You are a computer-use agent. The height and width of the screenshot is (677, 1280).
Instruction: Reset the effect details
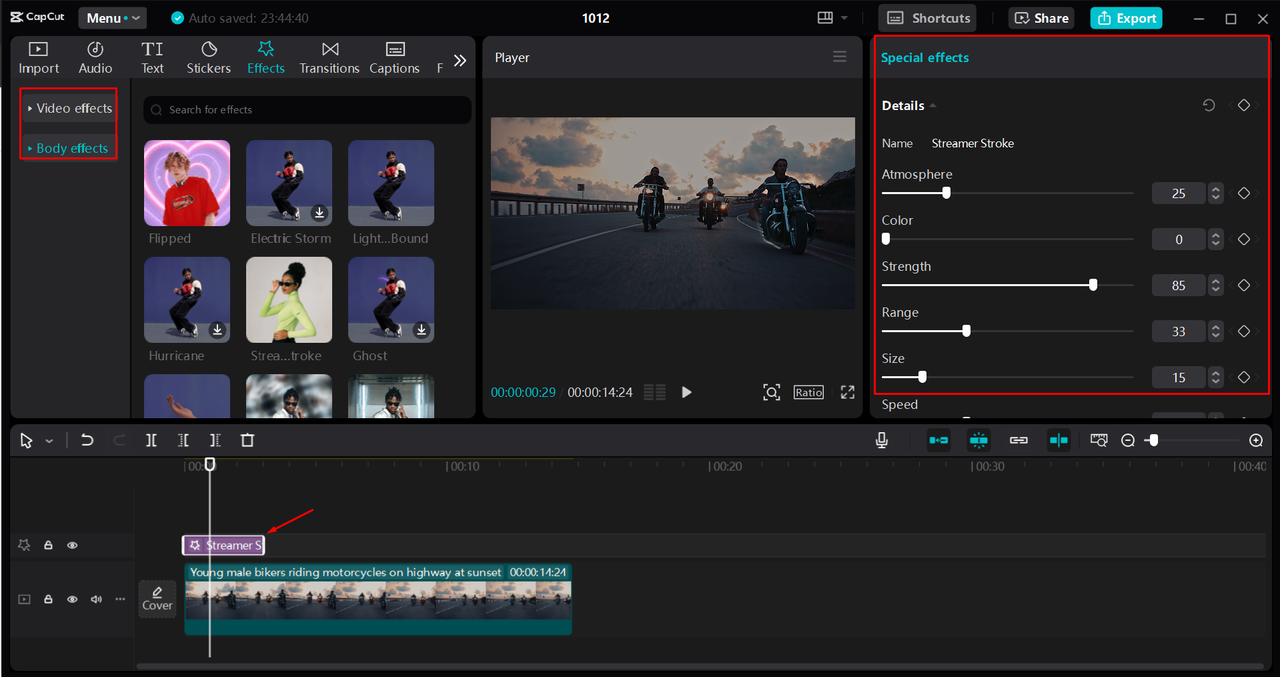pyautogui.click(x=1209, y=105)
